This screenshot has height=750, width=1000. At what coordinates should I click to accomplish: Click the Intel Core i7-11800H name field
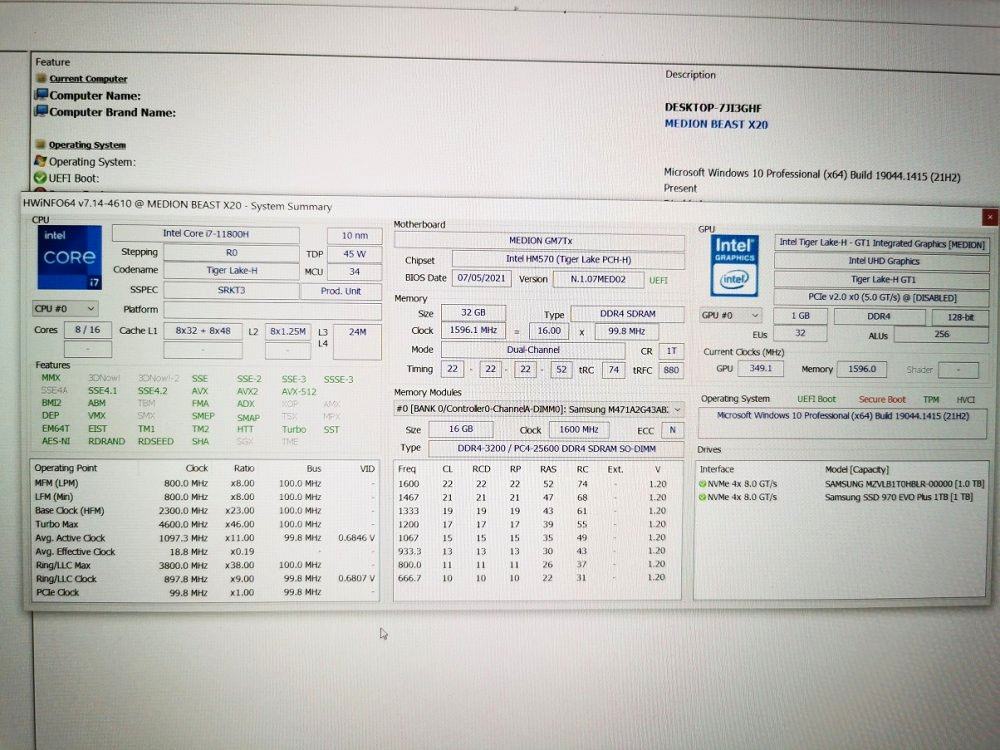(205, 234)
